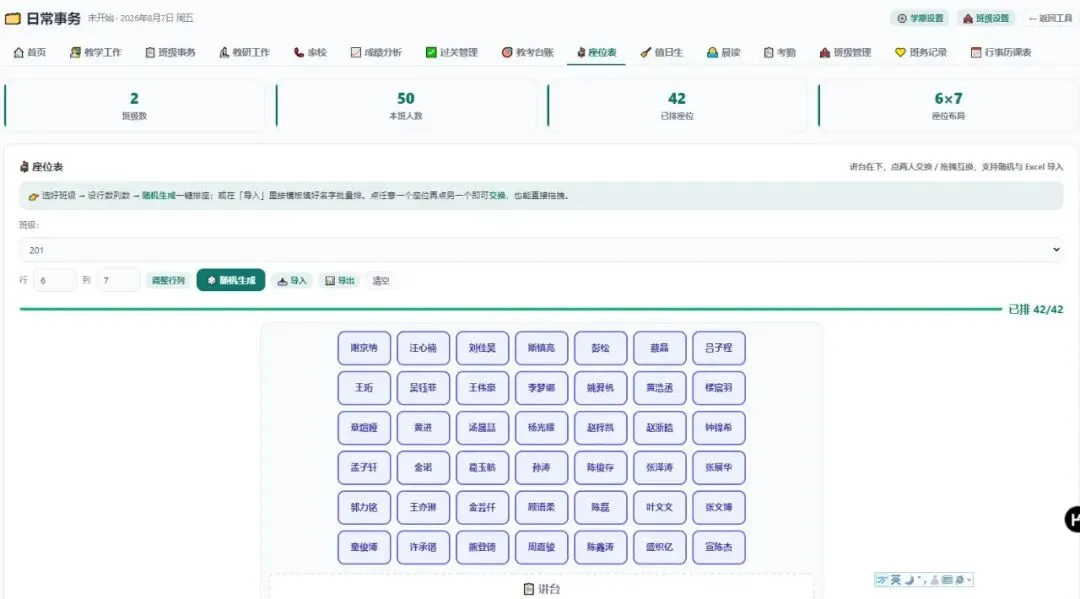Switch to the 教研工作 tab
The width and height of the screenshot is (1080, 599).
[245, 52]
